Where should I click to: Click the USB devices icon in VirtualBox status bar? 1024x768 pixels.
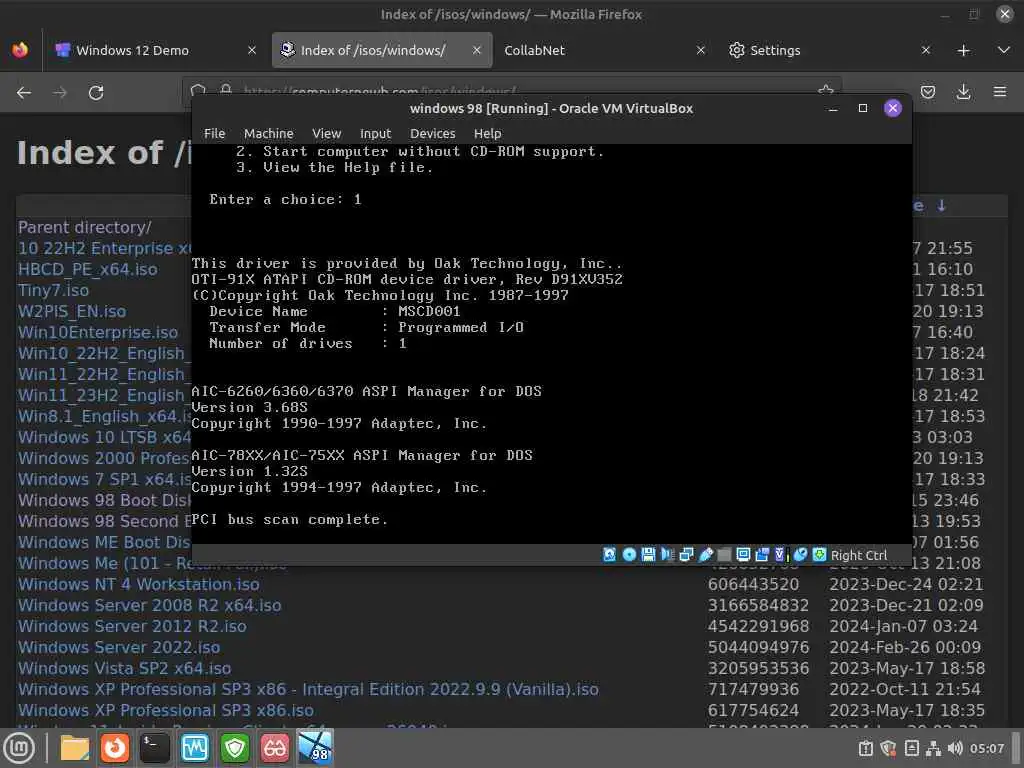coord(705,554)
